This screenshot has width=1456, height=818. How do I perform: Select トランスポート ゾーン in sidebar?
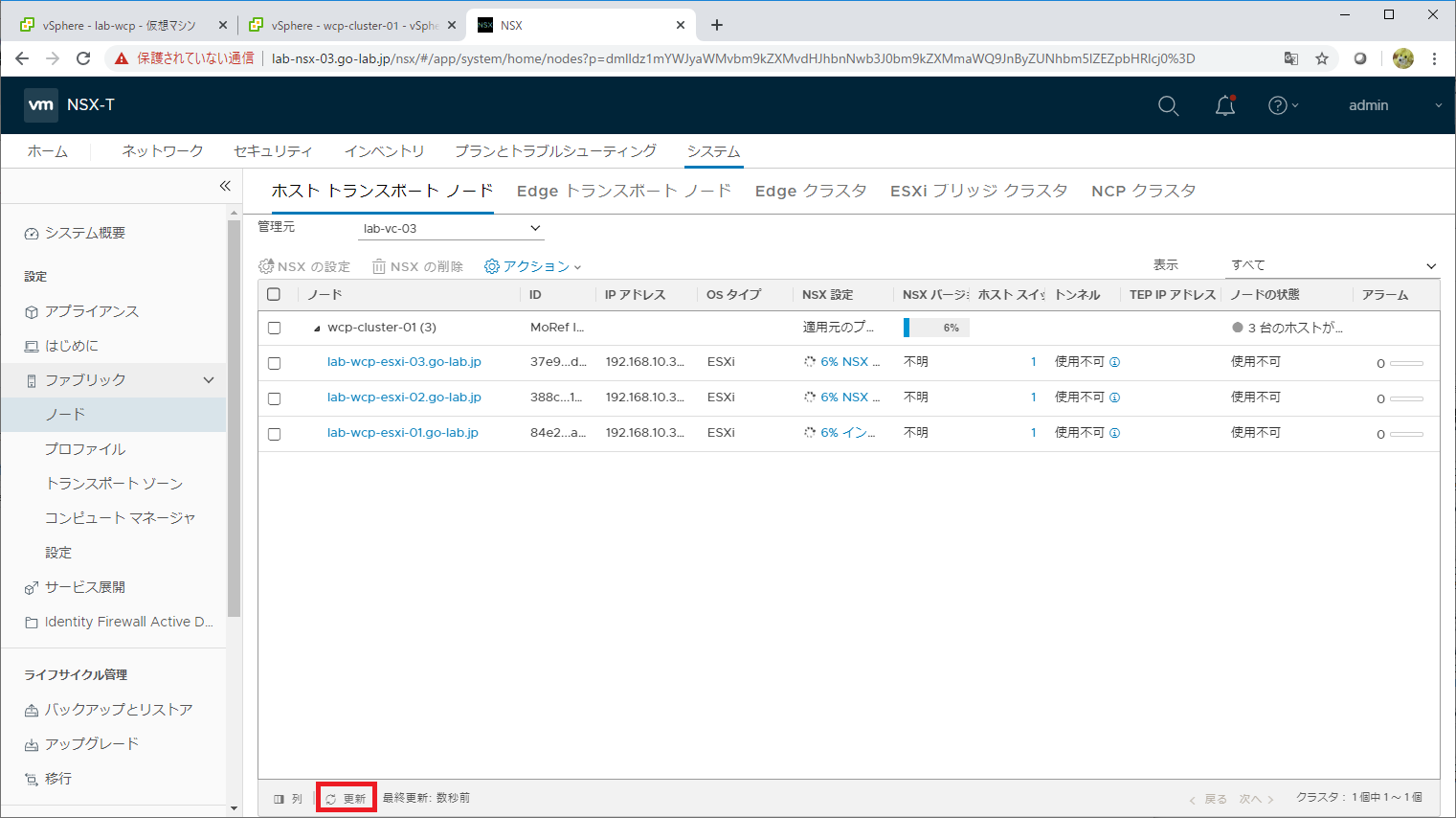pyautogui.click(x=114, y=484)
